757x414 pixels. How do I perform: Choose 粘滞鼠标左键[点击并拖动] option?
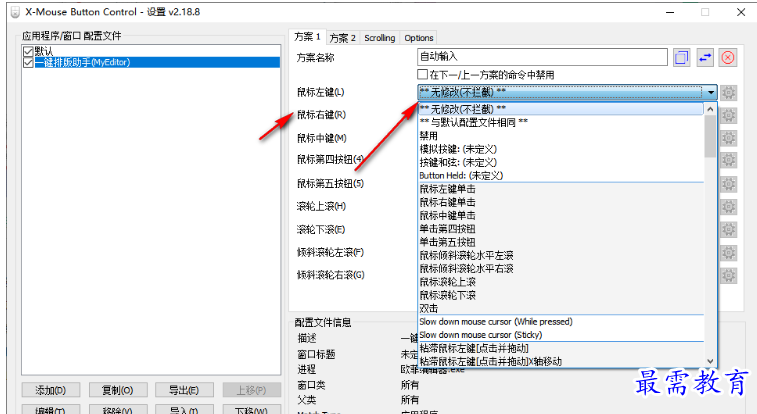pyautogui.click(x=561, y=348)
